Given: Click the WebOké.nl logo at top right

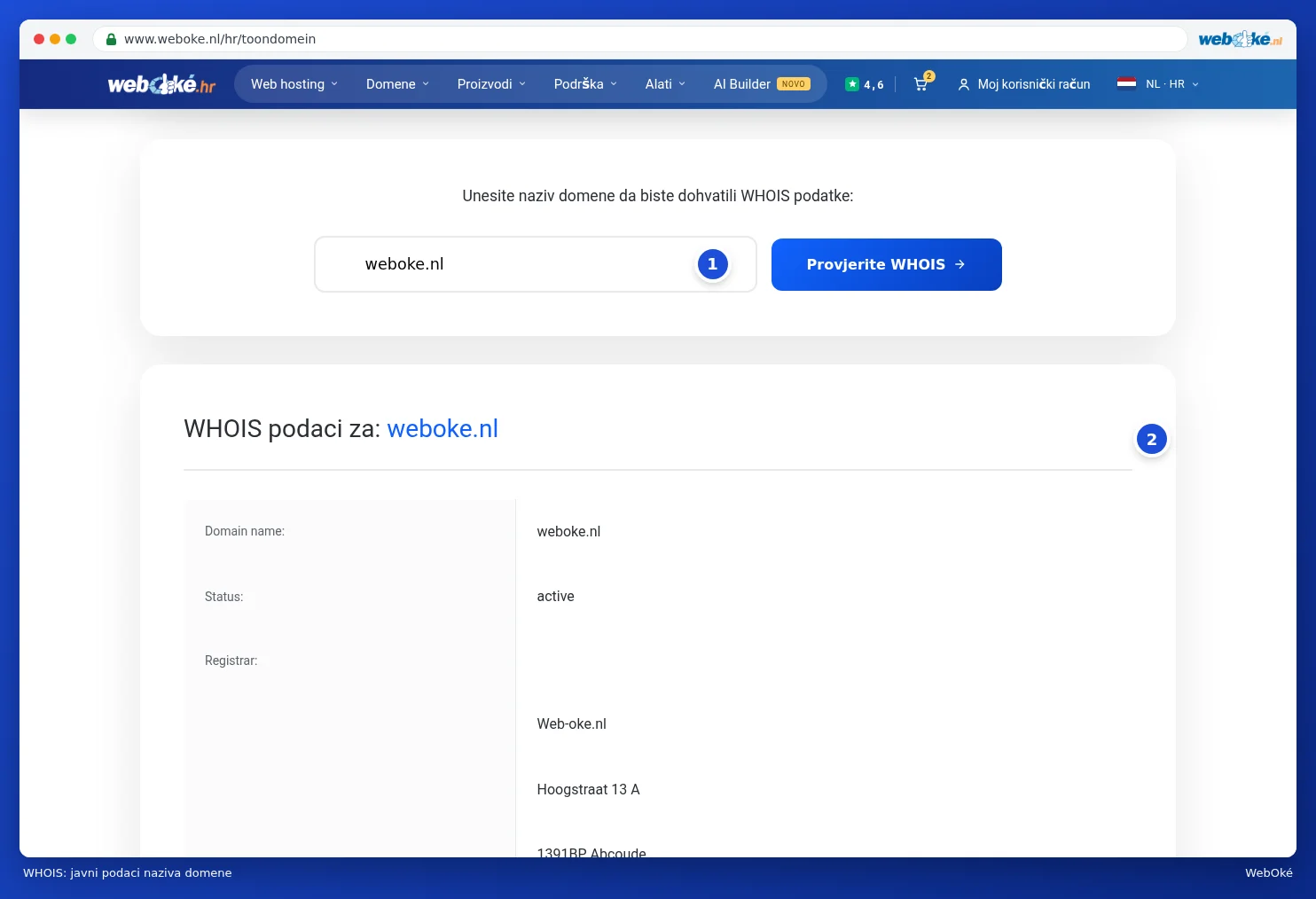Looking at the screenshot, I should [x=1240, y=39].
